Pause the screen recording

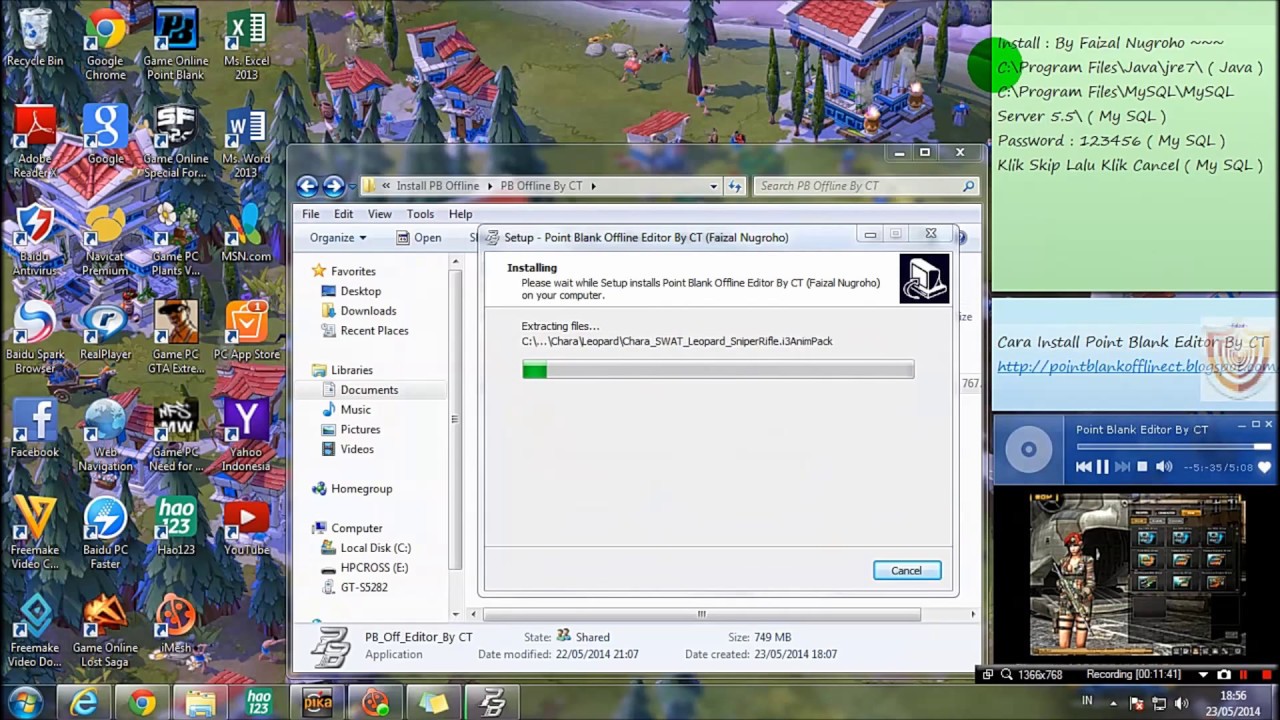pos(1245,675)
